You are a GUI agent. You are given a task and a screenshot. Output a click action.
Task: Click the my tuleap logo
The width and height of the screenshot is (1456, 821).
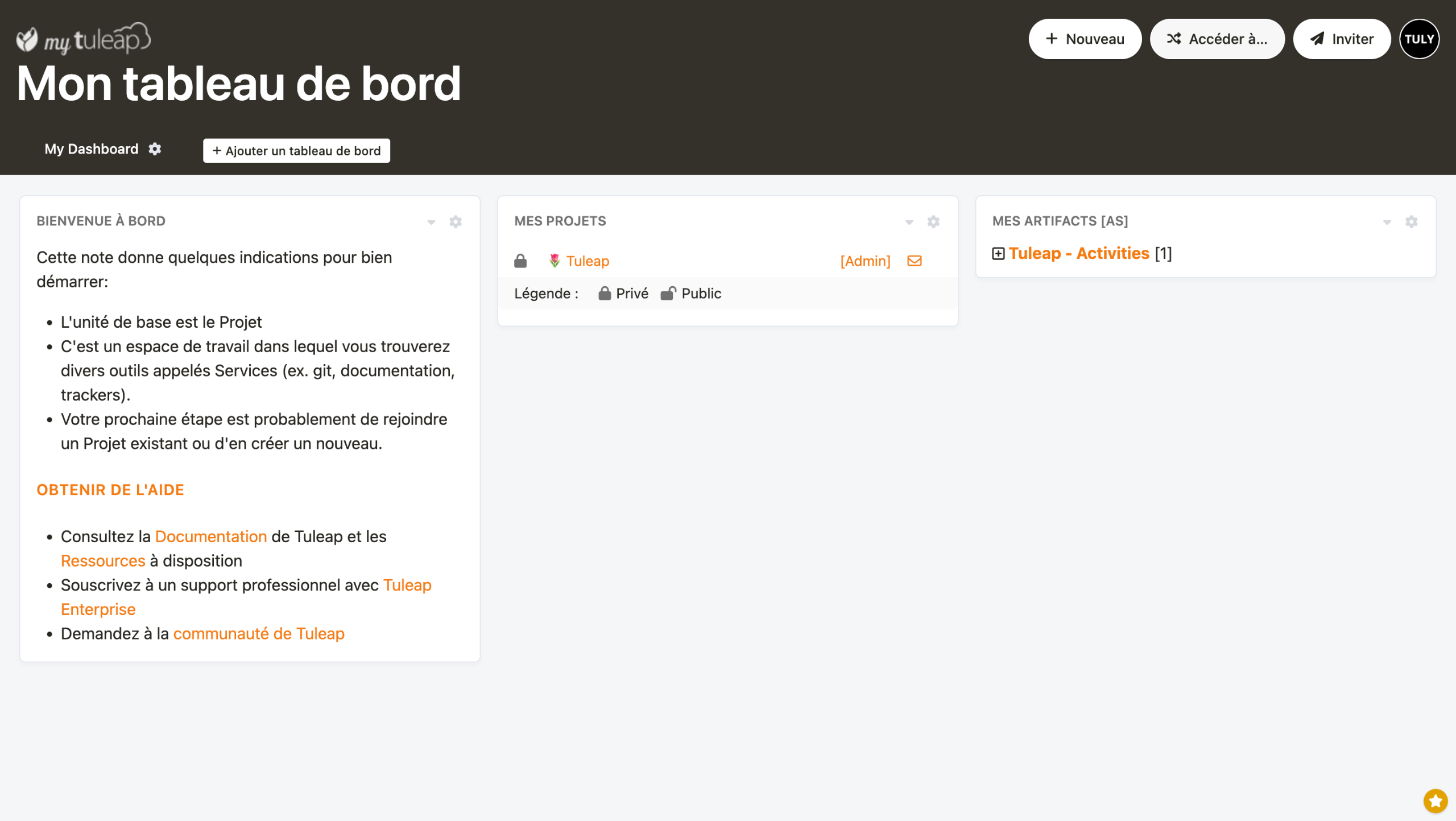84,39
